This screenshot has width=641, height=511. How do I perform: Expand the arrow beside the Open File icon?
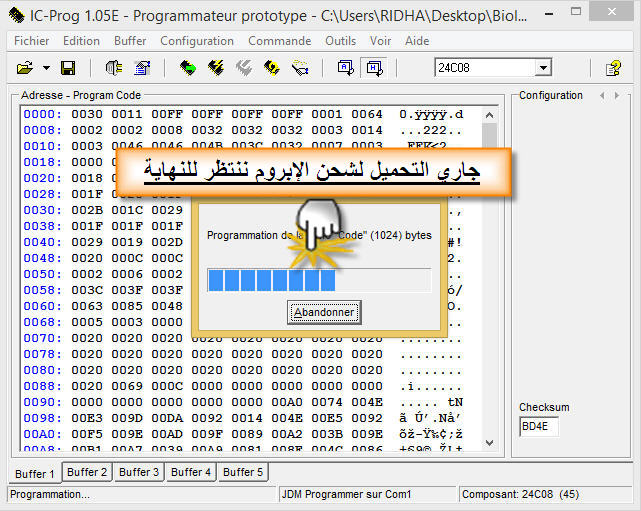[46, 68]
